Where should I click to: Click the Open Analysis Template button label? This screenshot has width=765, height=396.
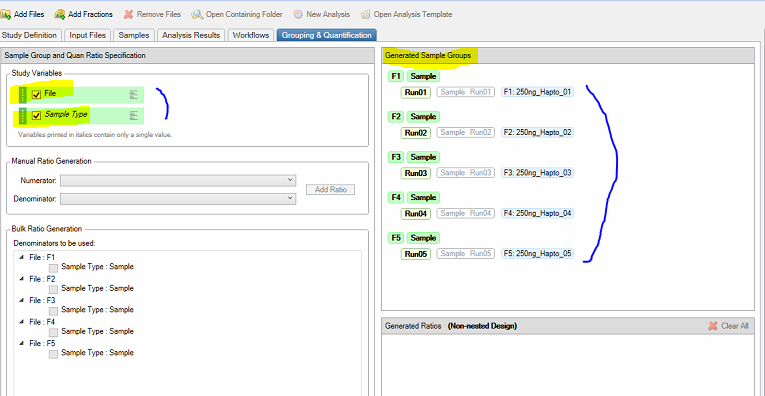click(413, 14)
